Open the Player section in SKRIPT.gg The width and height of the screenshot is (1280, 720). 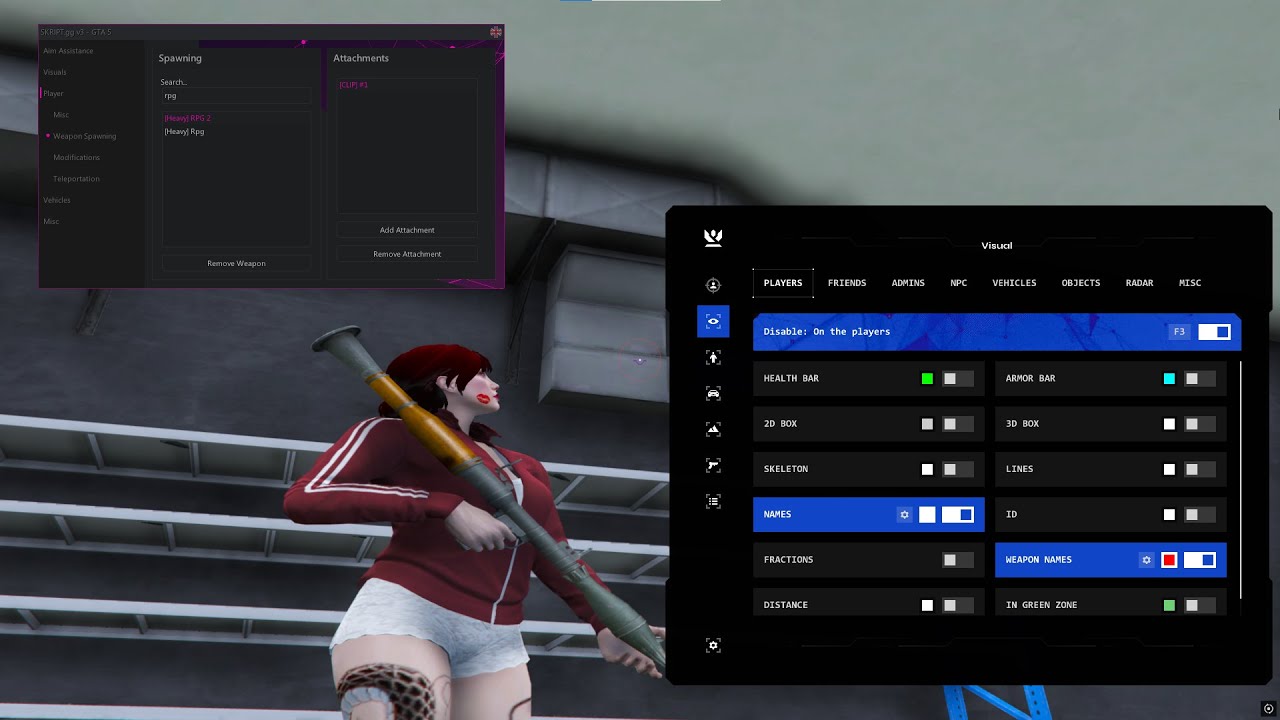[x=53, y=93]
